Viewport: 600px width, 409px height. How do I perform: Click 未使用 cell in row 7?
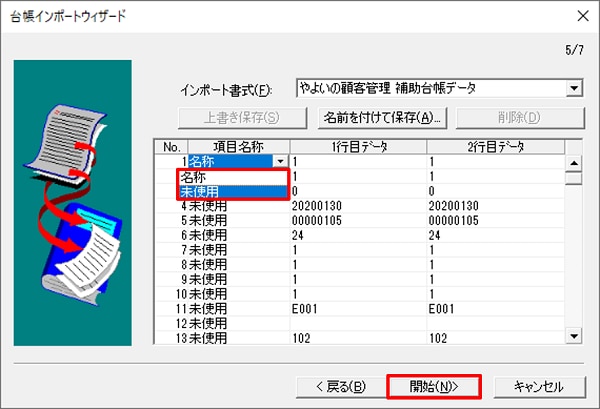(x=238, y=250)
